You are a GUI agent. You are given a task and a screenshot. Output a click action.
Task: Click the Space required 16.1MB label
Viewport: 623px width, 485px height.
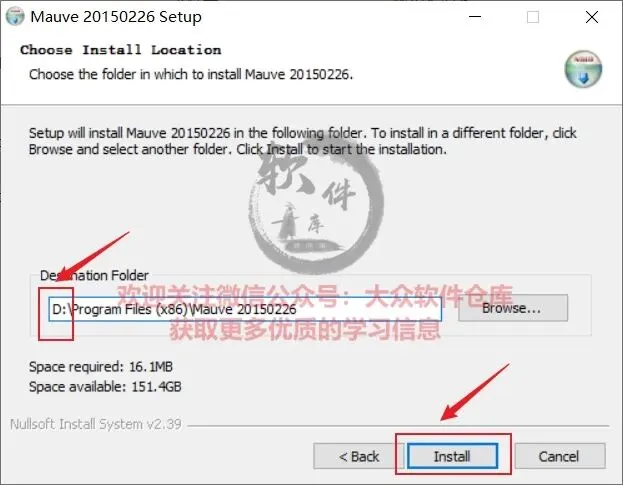pyautogui.click(x=101, y=366)
